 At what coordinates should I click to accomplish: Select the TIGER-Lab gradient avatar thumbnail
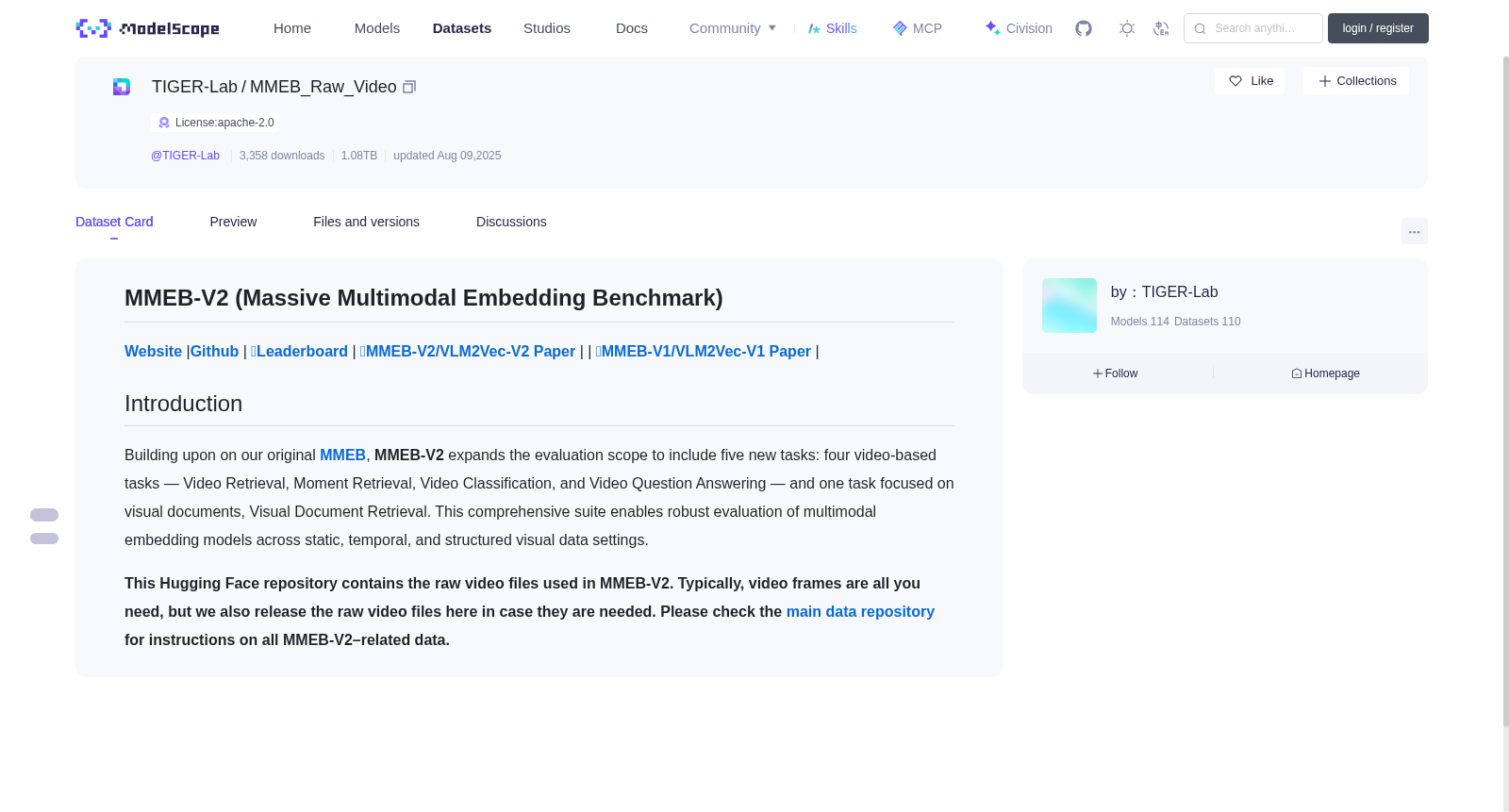click(x=1070, y=306)
